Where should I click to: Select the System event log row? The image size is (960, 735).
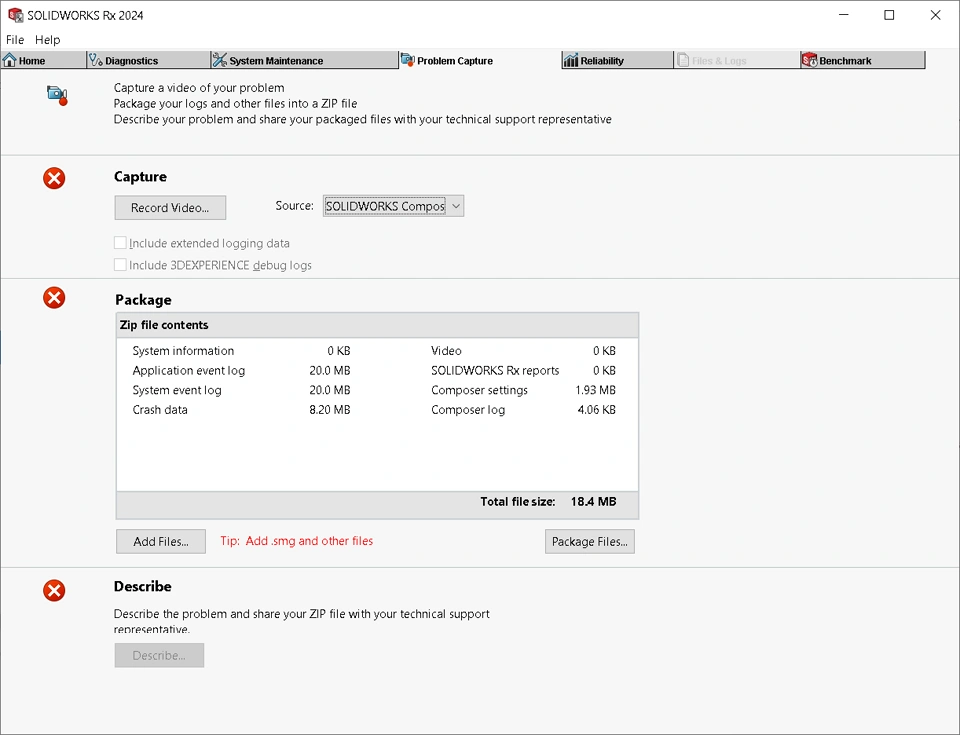click(242, 390)
